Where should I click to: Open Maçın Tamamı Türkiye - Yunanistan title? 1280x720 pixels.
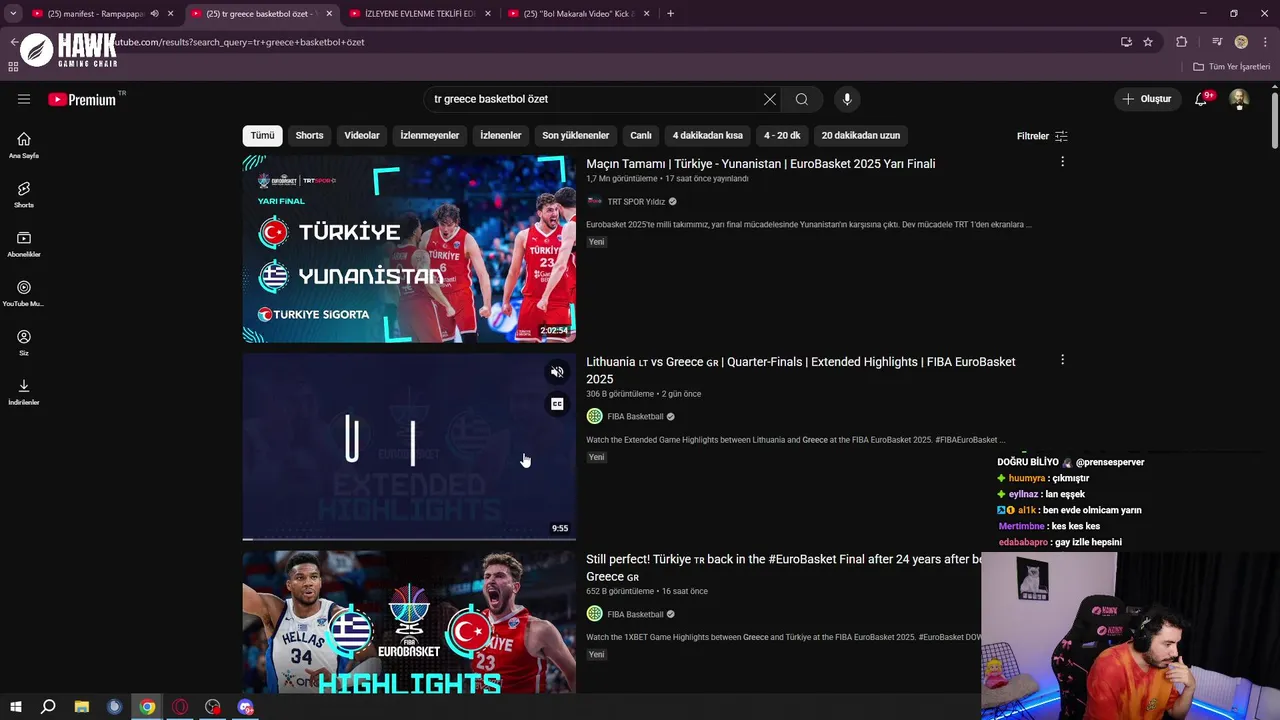(760, 164)
